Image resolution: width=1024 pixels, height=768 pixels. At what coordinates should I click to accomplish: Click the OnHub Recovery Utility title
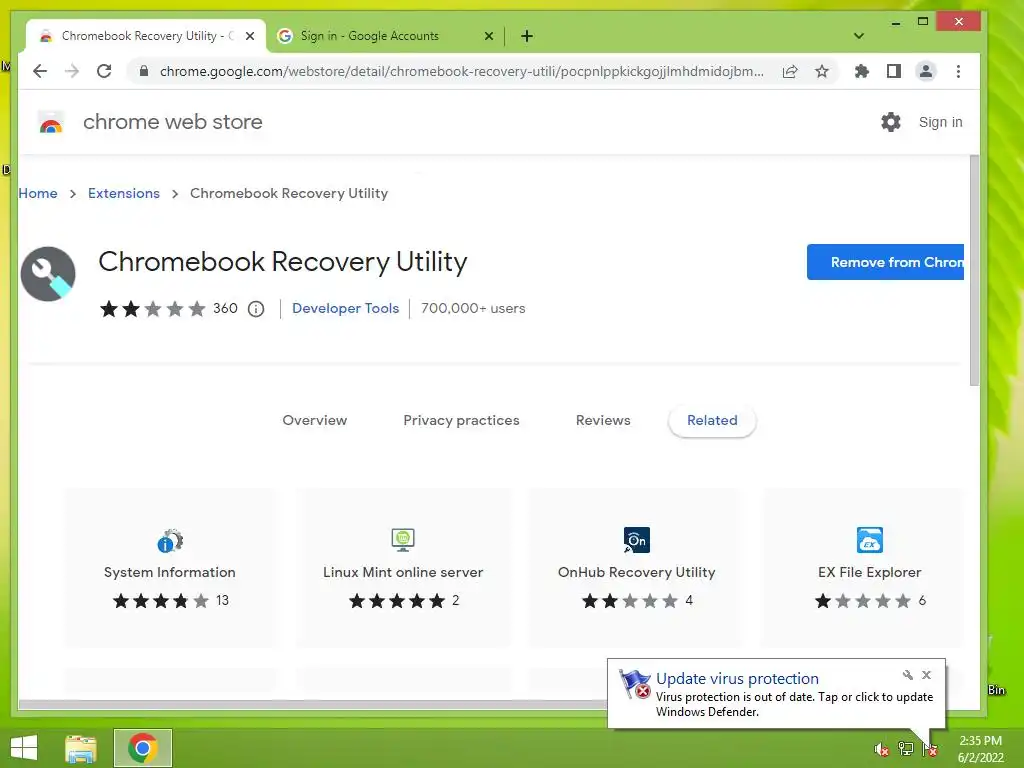(x=637, y=572)
